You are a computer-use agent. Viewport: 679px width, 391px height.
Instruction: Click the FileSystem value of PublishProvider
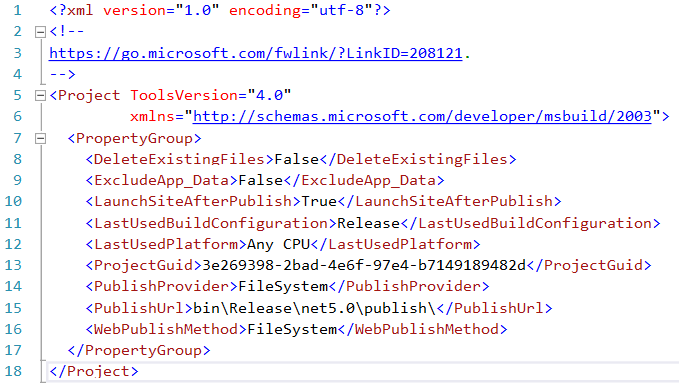tap(283, 287)
